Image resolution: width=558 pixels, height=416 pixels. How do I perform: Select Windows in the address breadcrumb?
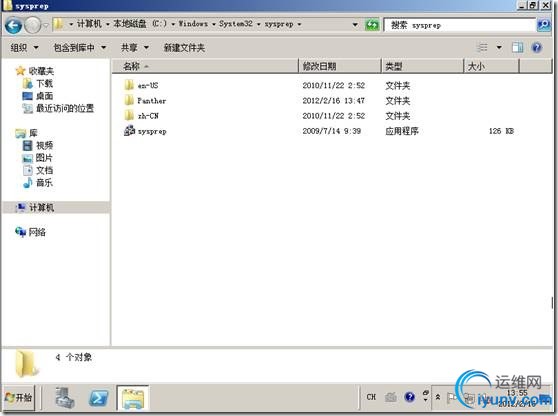tap(193, 24)
